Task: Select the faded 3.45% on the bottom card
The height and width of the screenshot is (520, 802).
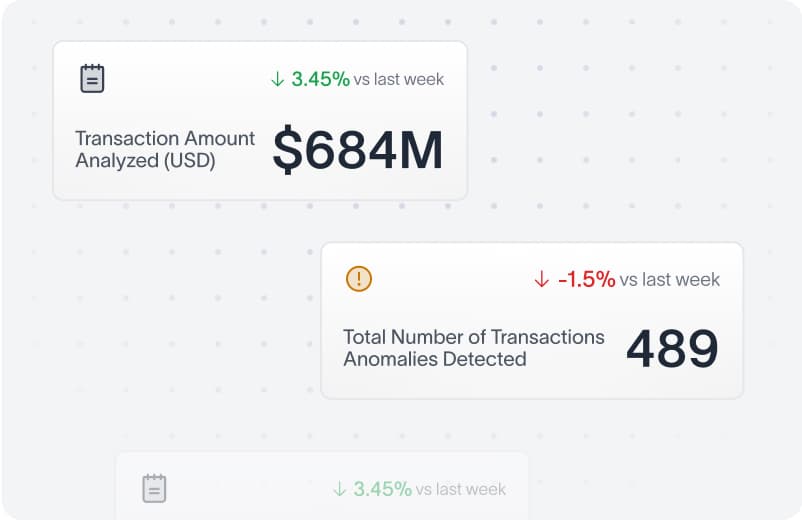Action: [x=382, y=489]
